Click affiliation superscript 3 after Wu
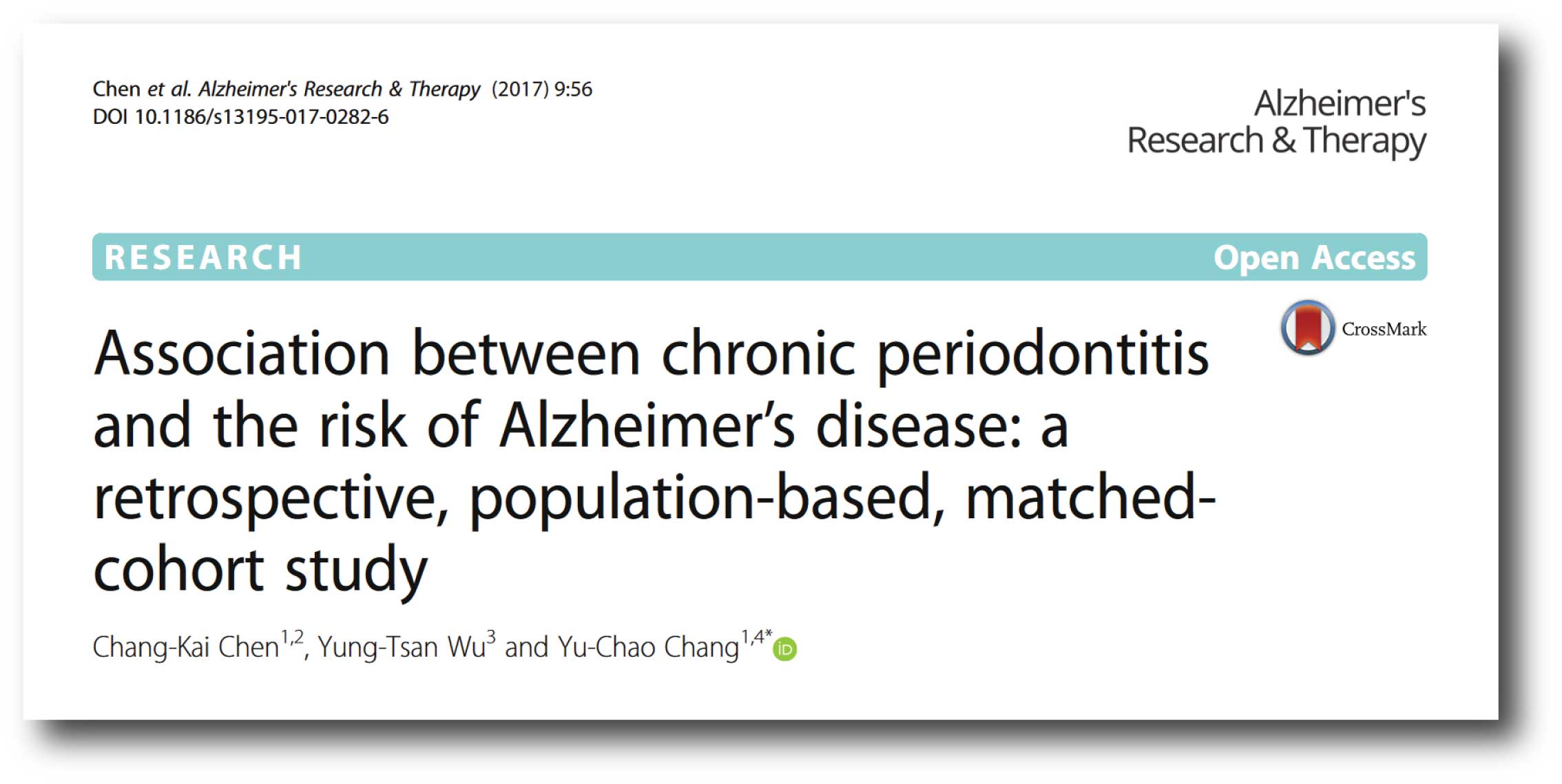Screen dimensions: 1562x784 pos(490,637)
